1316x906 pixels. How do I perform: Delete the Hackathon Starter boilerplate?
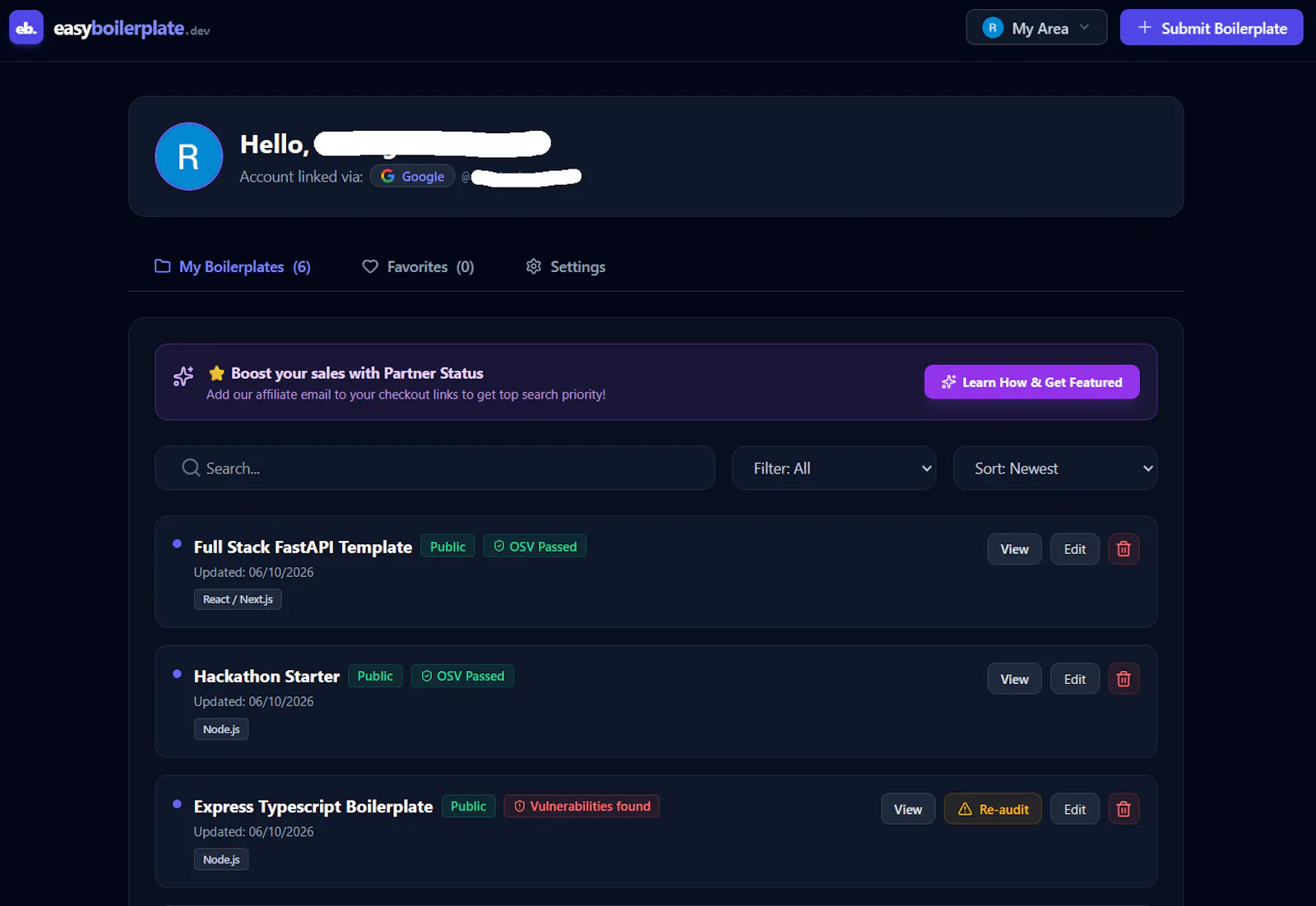[1124, 679]
